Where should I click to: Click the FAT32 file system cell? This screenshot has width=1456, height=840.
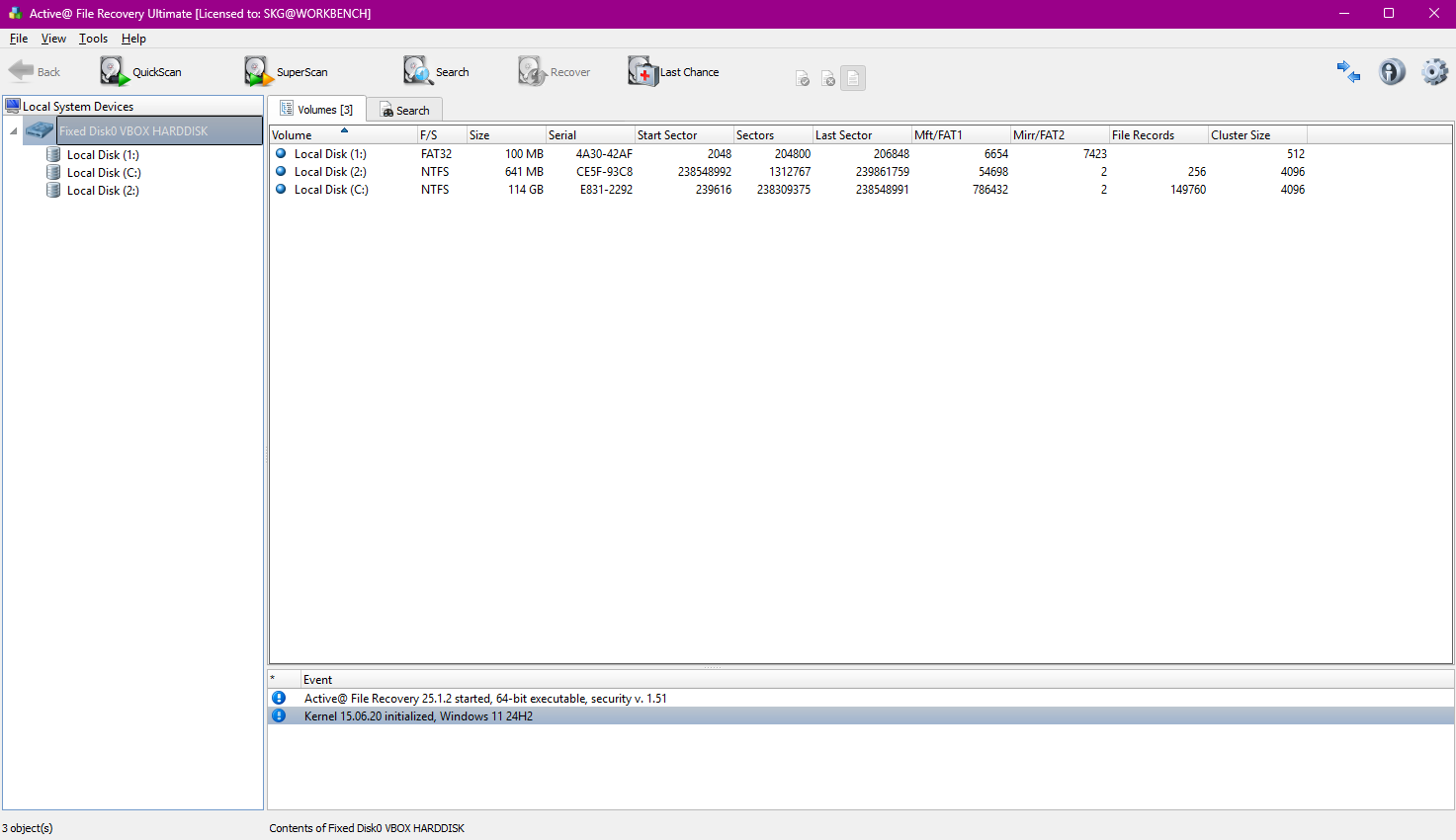pos(436,153)
